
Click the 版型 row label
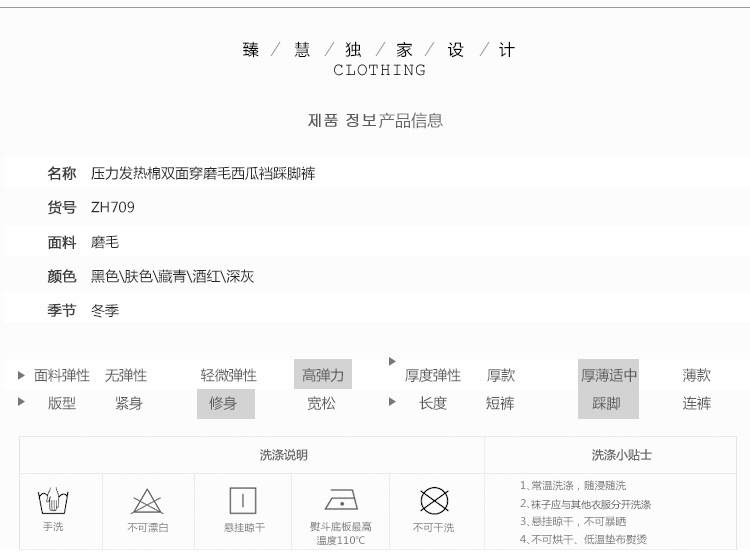click(62, 403)
